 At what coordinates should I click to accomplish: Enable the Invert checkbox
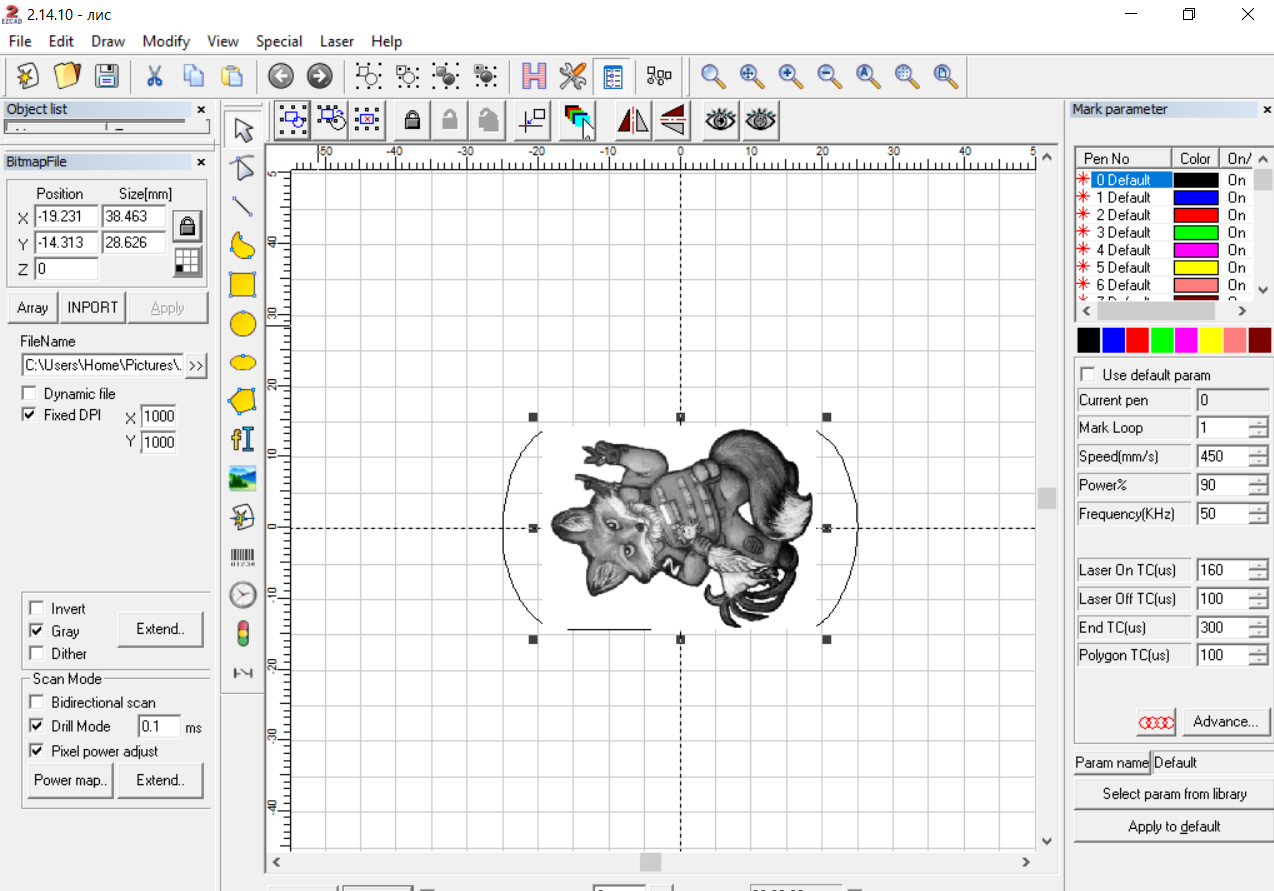[x=37, y=608]
